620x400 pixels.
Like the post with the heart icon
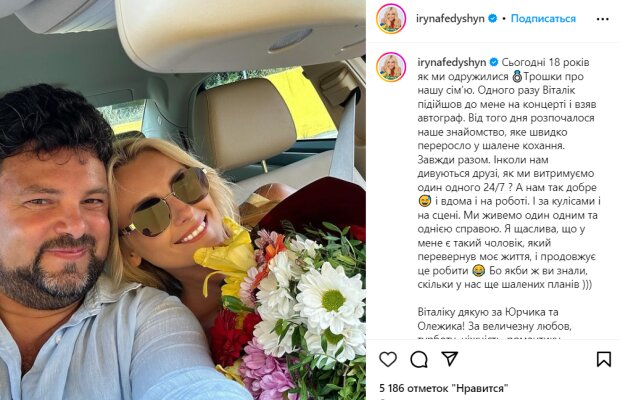click(388, 359)
